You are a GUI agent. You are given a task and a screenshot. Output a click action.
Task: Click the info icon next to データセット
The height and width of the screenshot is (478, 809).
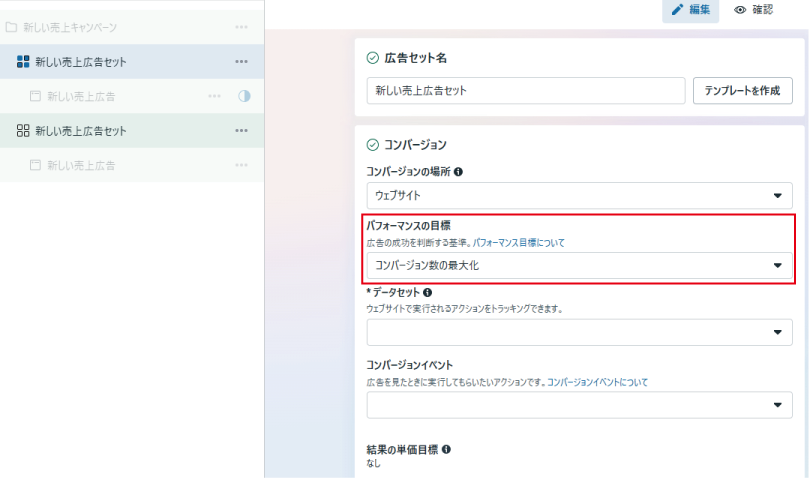427,293
